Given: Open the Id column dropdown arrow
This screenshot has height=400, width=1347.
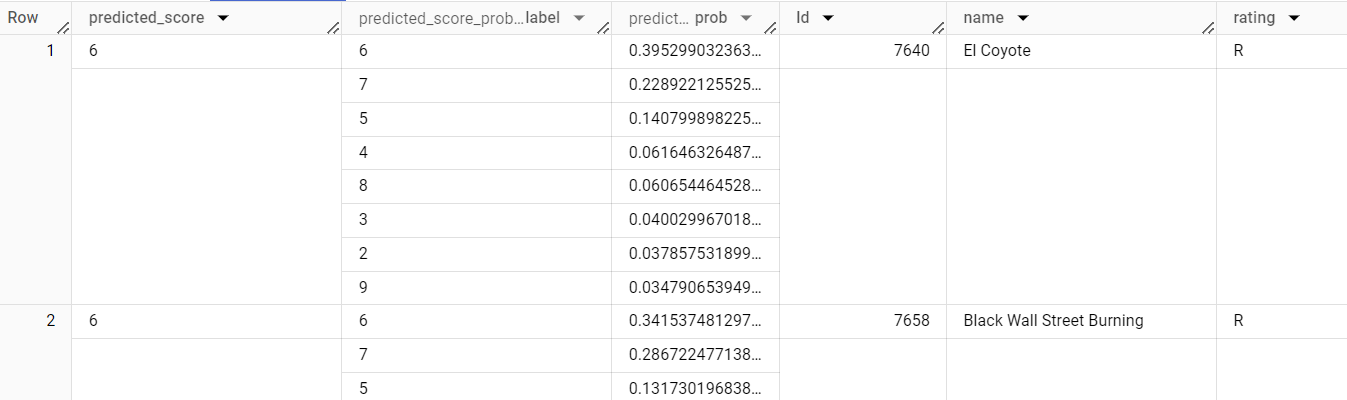Looking at the screenshot, I should 828,18.
